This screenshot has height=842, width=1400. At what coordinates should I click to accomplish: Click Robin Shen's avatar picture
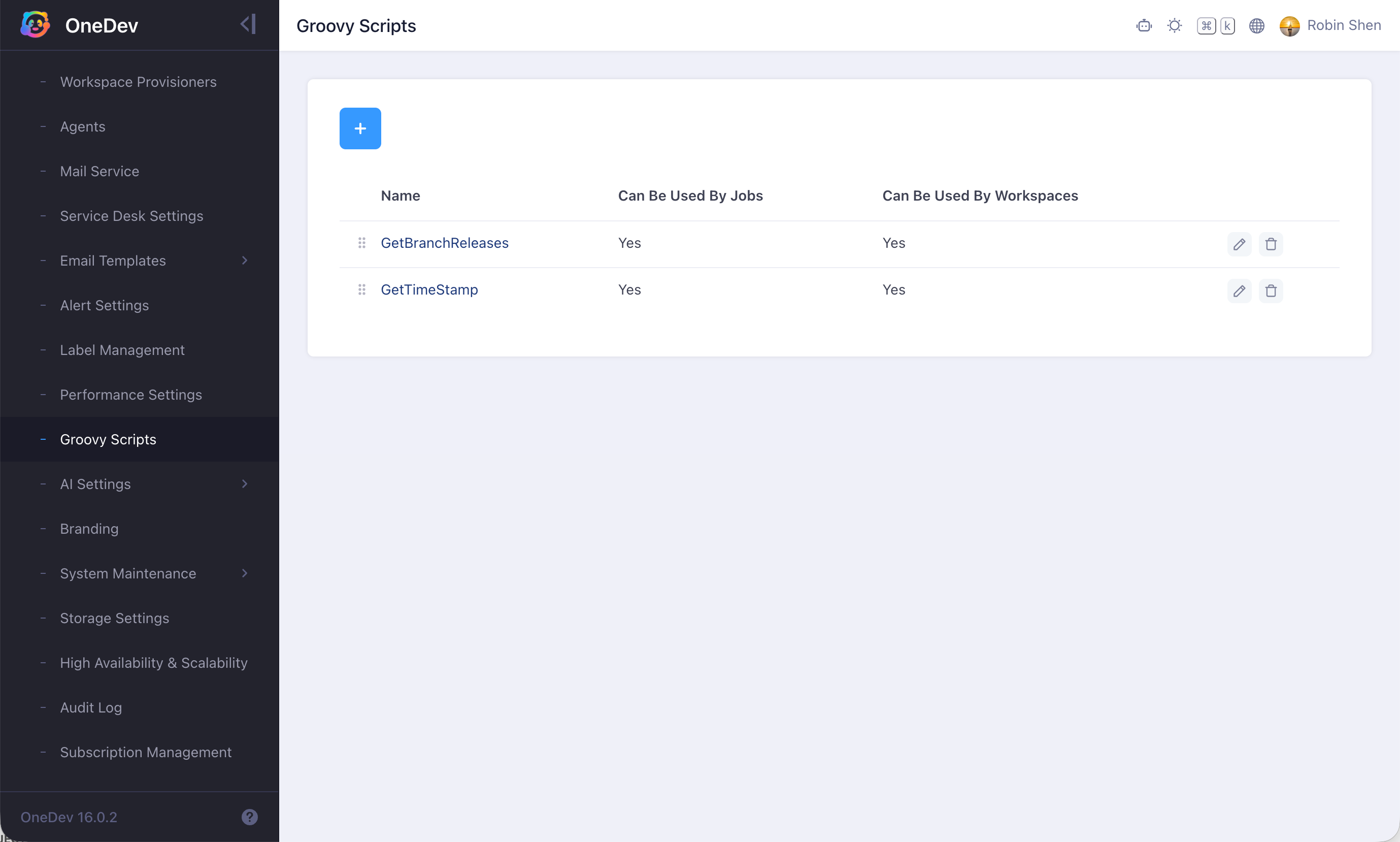(x=1289, y=25)
